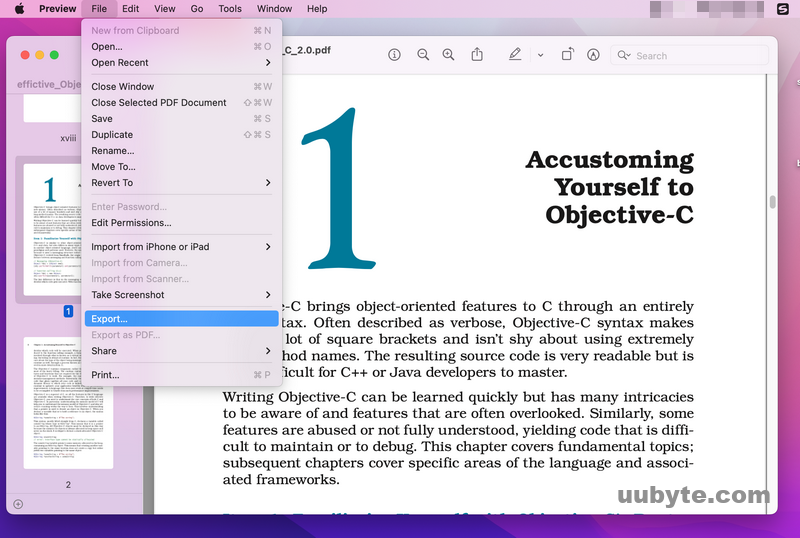Expand the highlight style dropdown arrow
800x538 pixels.
[540, 55]
